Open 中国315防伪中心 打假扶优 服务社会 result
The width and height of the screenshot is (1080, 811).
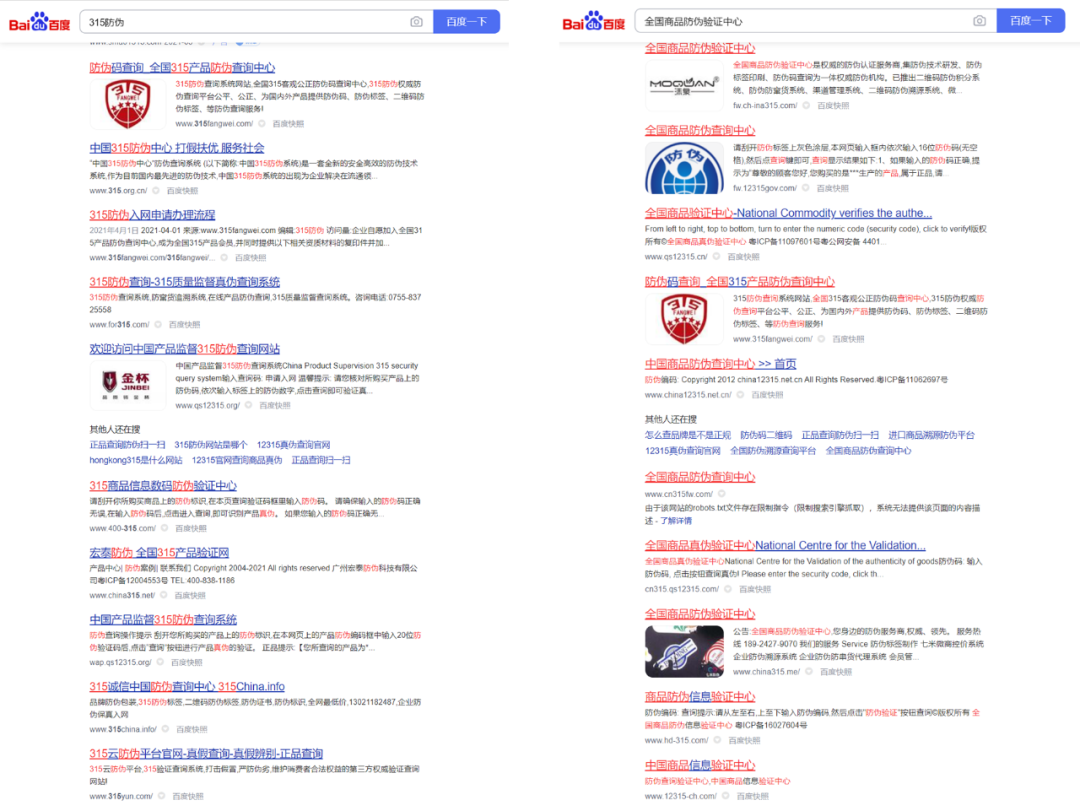pyautogui.click(x=177, y=148)
